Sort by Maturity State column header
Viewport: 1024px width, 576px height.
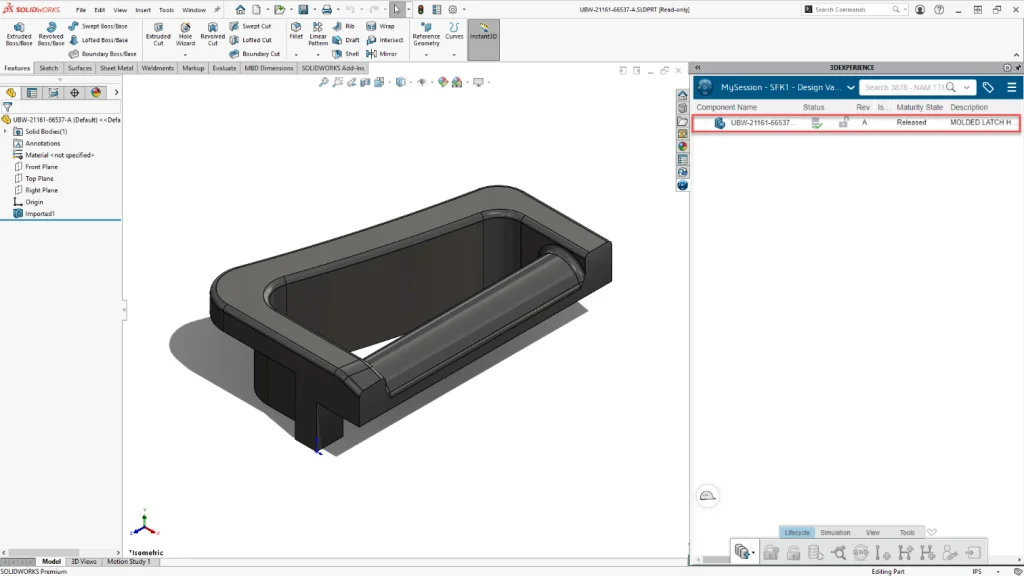tap(919, 107)
